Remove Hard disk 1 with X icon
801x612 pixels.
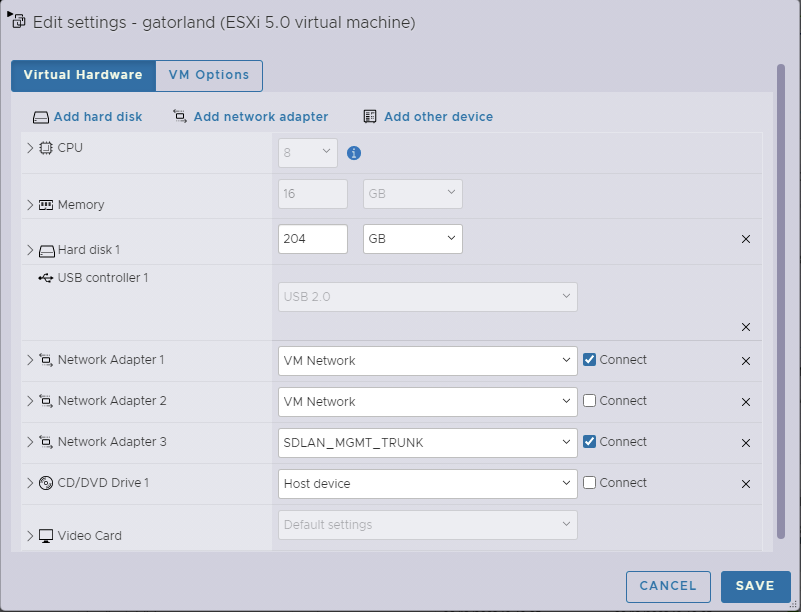coord(745,240)
